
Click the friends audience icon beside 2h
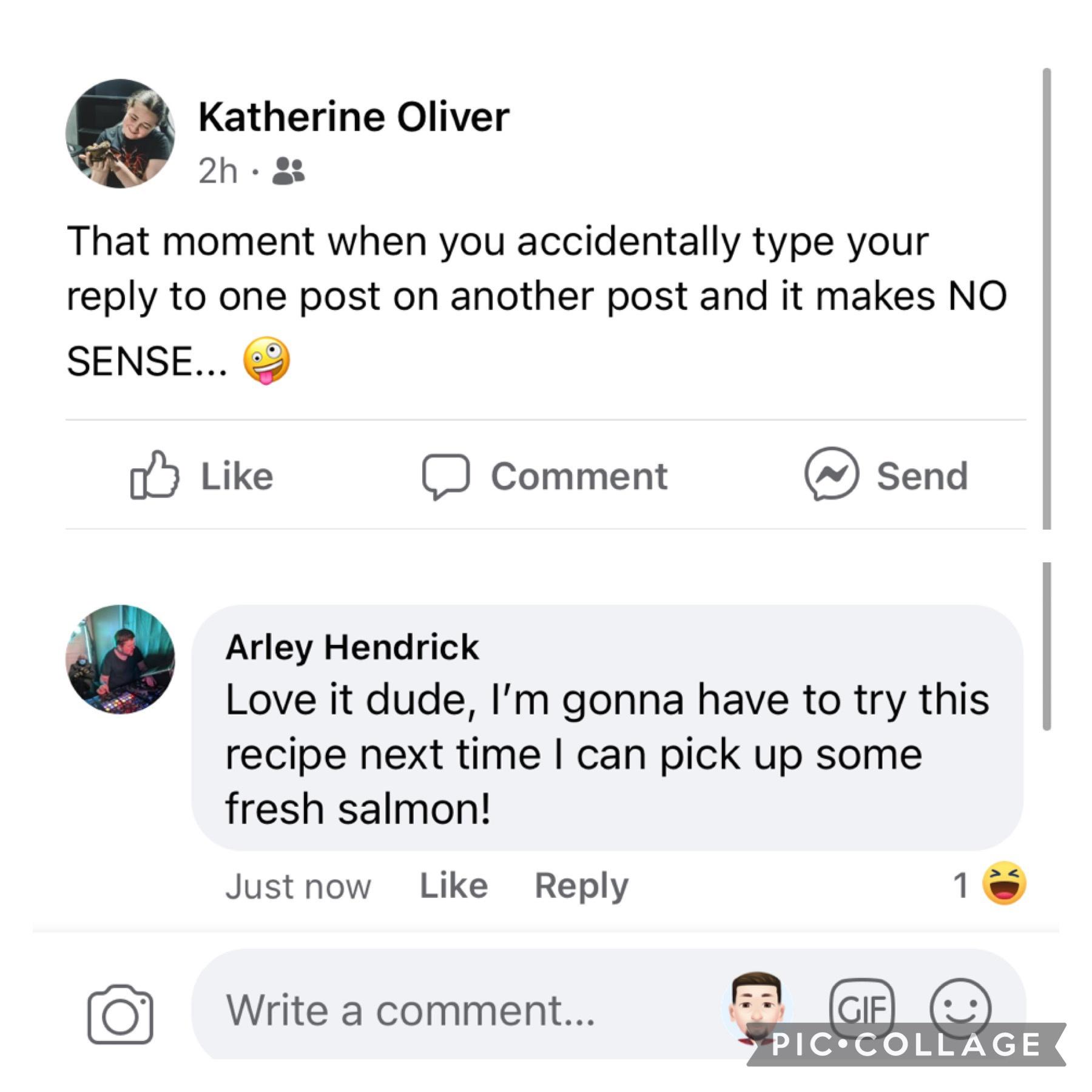click(288, 171)
